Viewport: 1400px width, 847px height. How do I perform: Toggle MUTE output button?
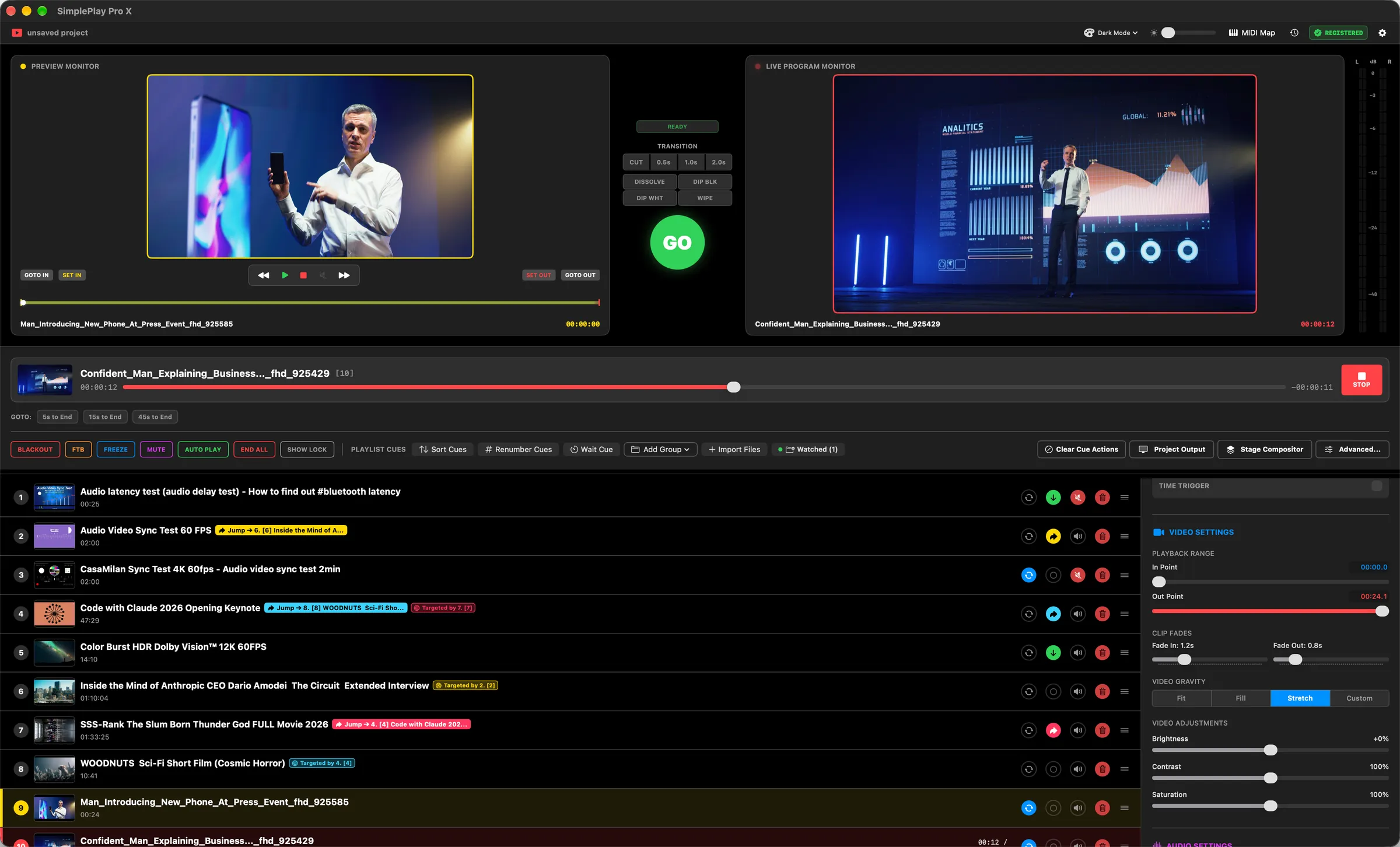point(156,450)
